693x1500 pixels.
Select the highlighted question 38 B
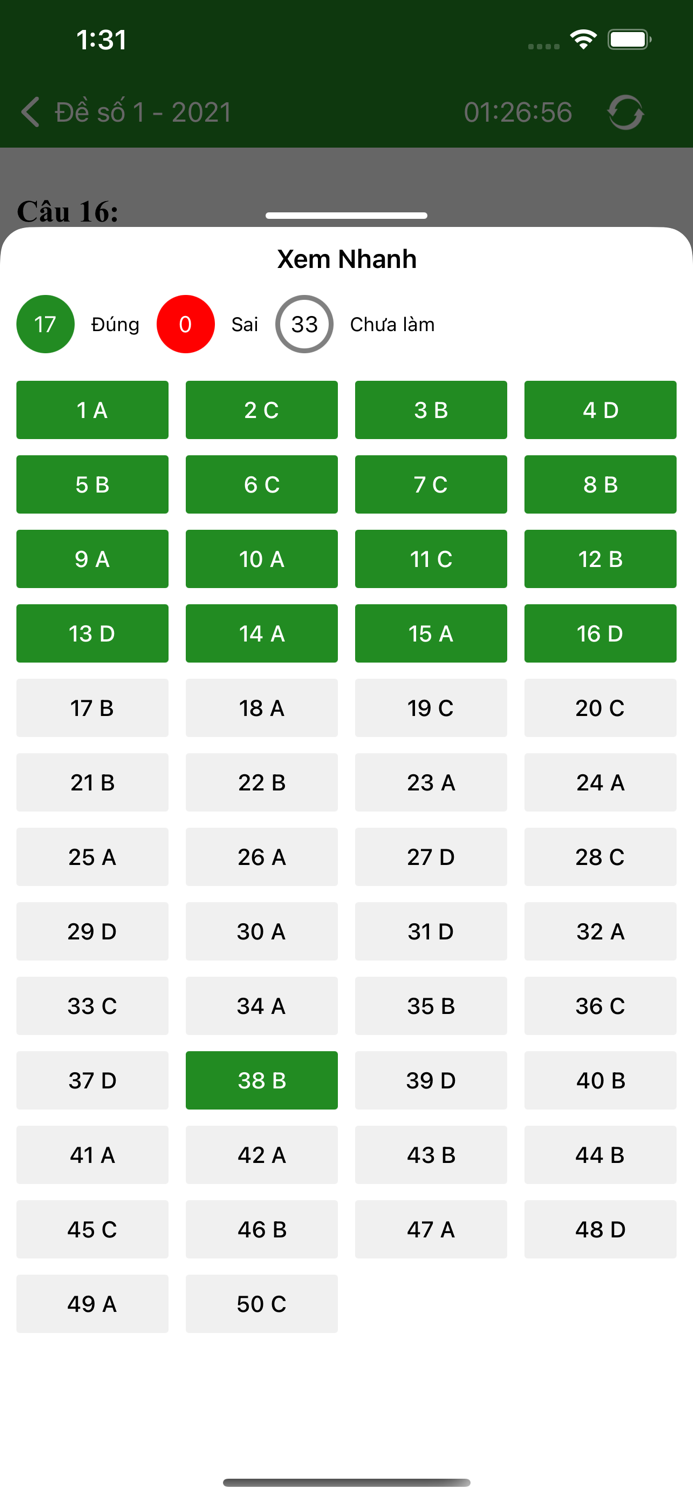(261, 1080)
